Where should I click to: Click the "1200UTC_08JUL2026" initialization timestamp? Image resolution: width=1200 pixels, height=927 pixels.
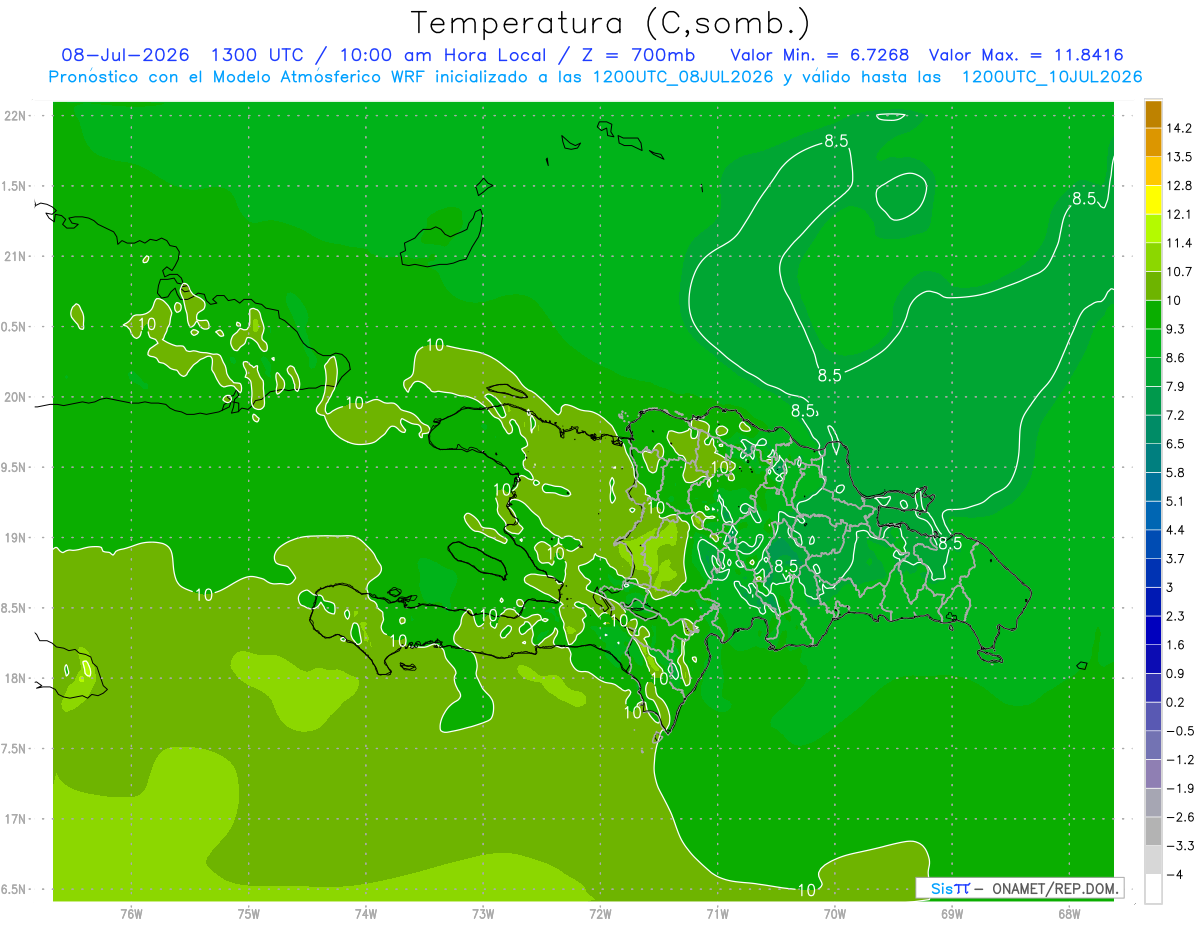tap(683, 77)
